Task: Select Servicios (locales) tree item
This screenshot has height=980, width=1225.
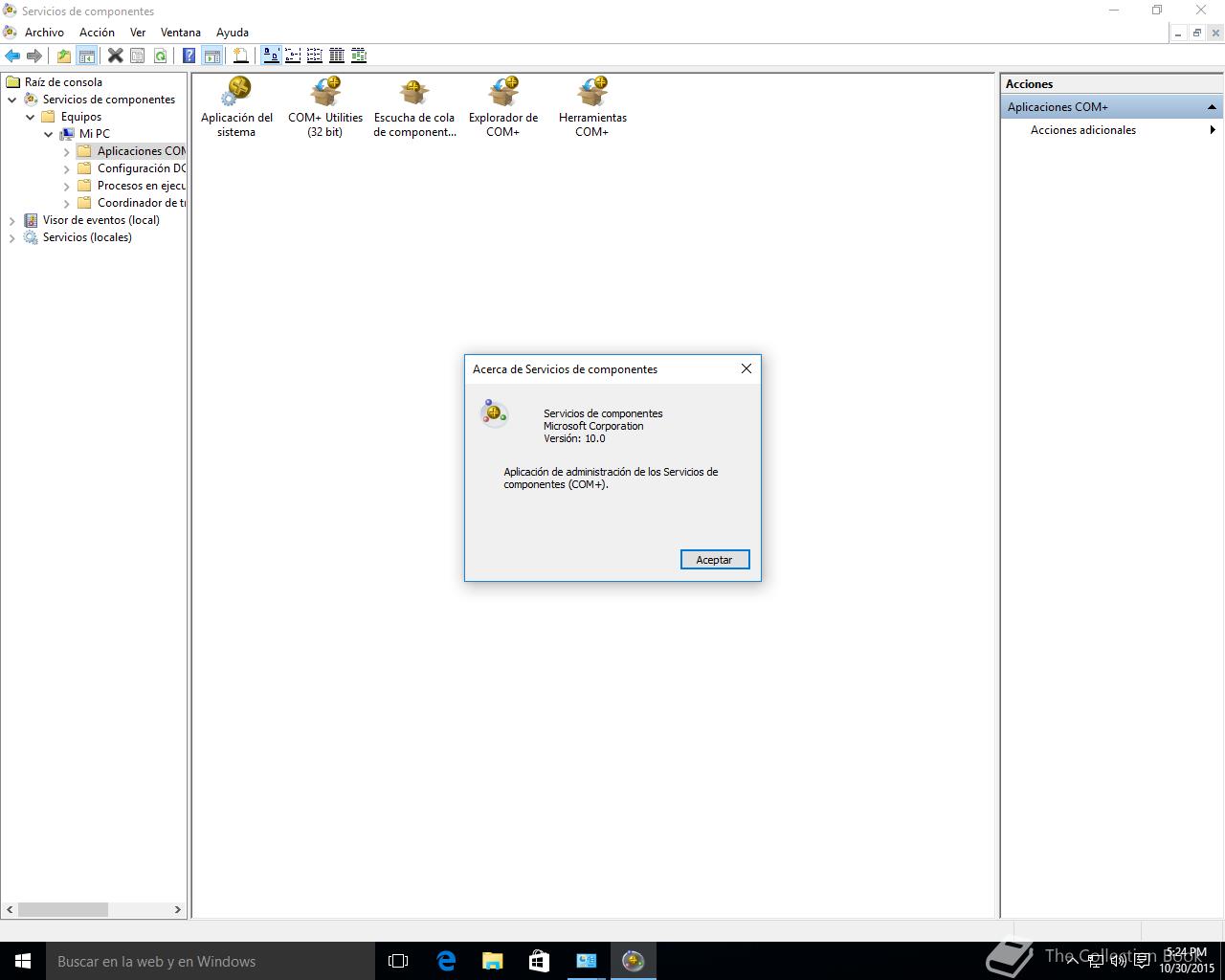Action: pos(87,237)
